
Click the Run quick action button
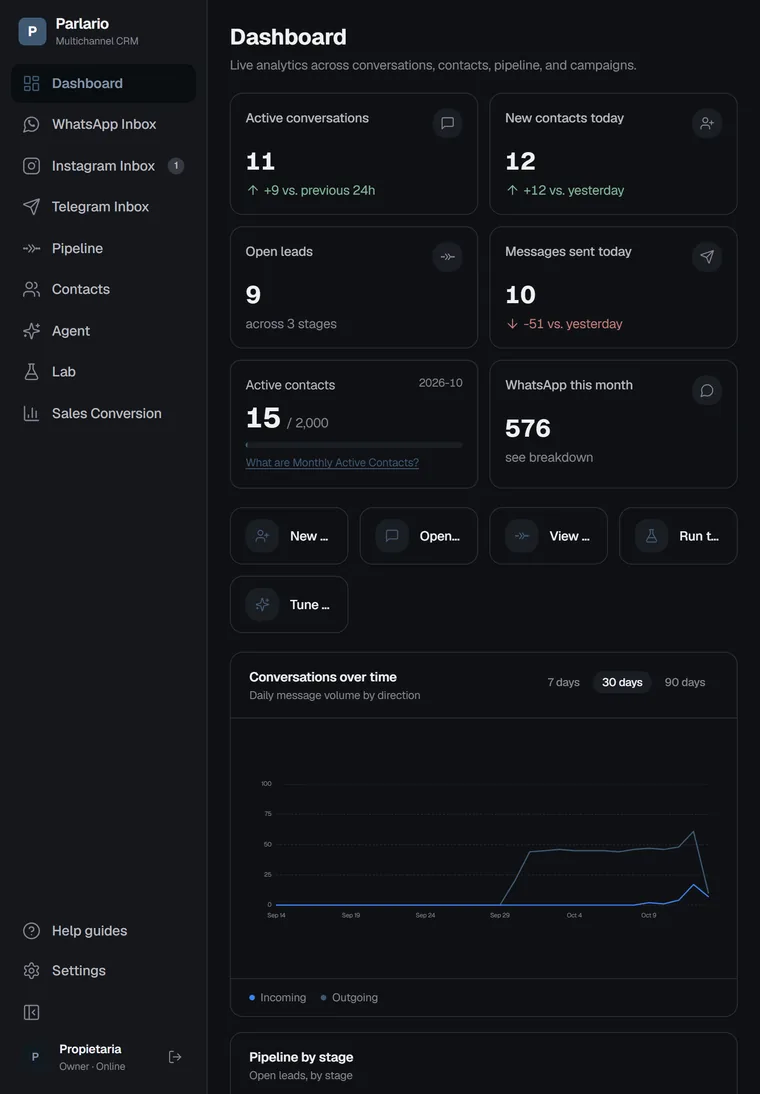(678, 536)
